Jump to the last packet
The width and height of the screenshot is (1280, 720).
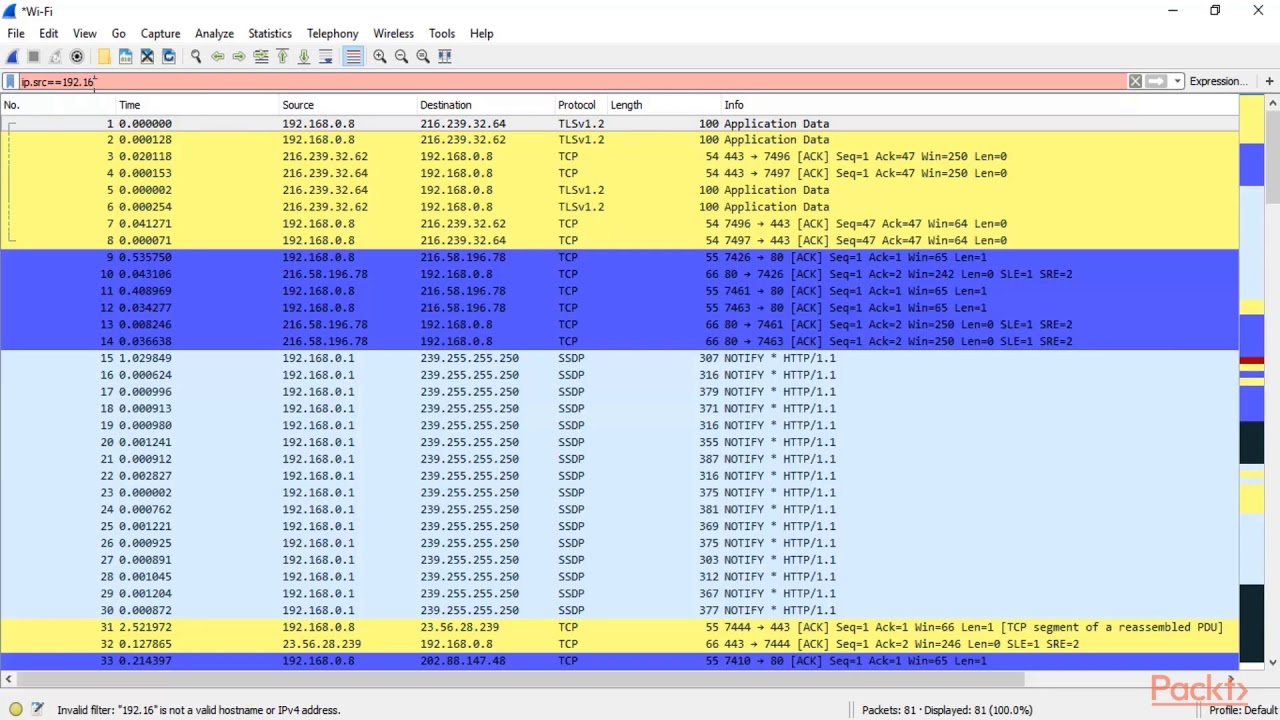click(x=304, y=57)
